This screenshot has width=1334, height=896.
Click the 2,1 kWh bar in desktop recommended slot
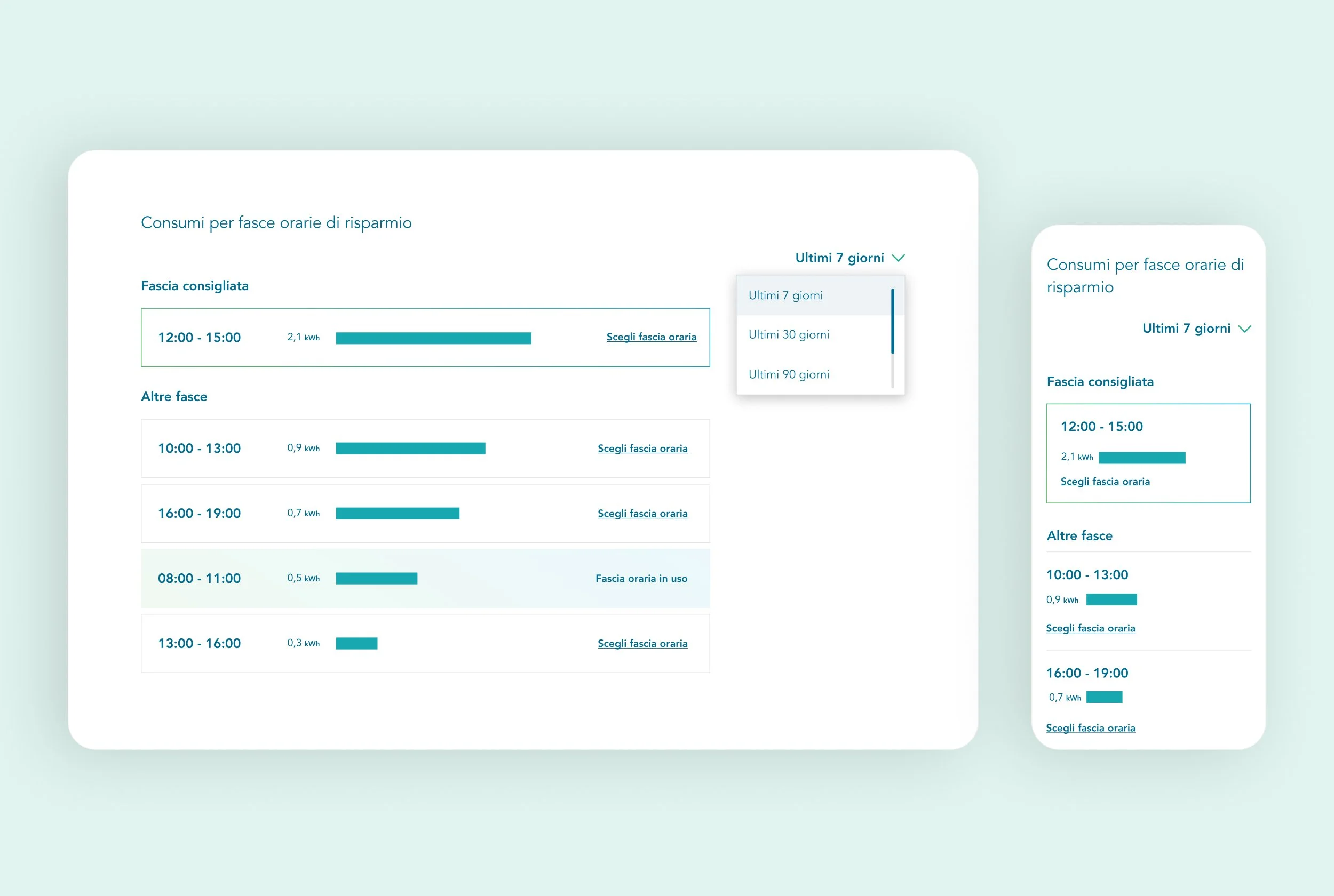[x=433, y=338]
